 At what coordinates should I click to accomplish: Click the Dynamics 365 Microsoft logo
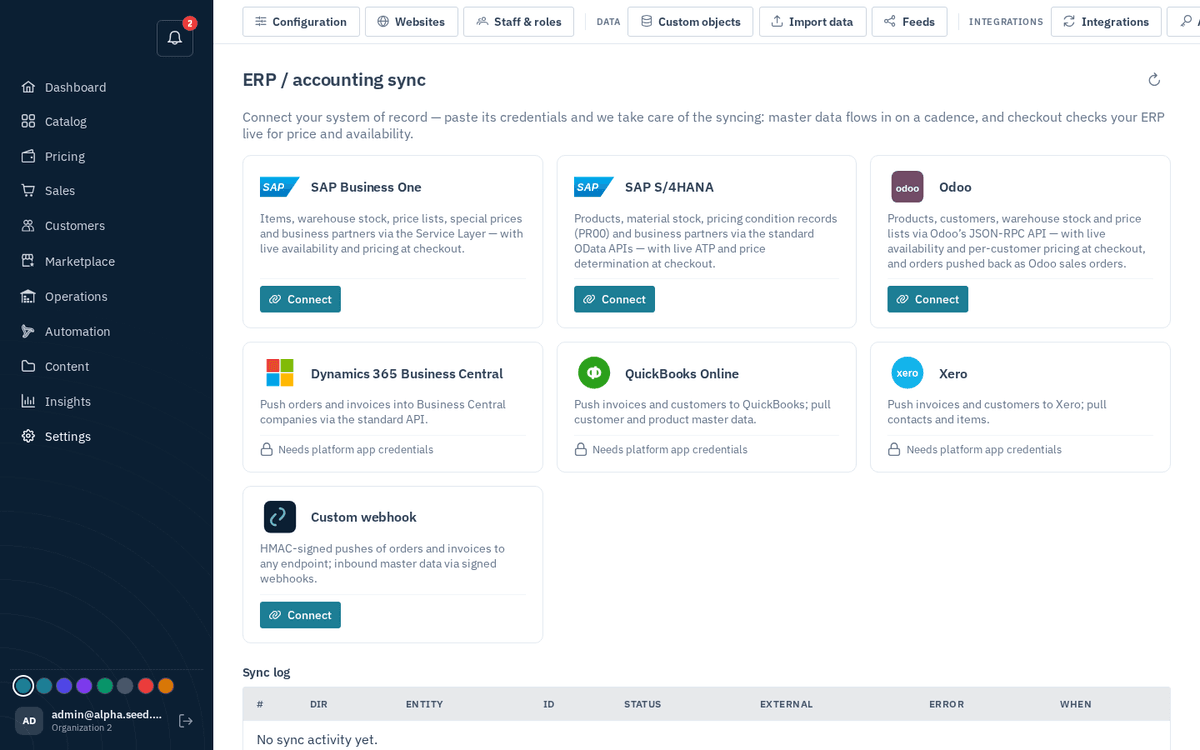coord(280,373)
